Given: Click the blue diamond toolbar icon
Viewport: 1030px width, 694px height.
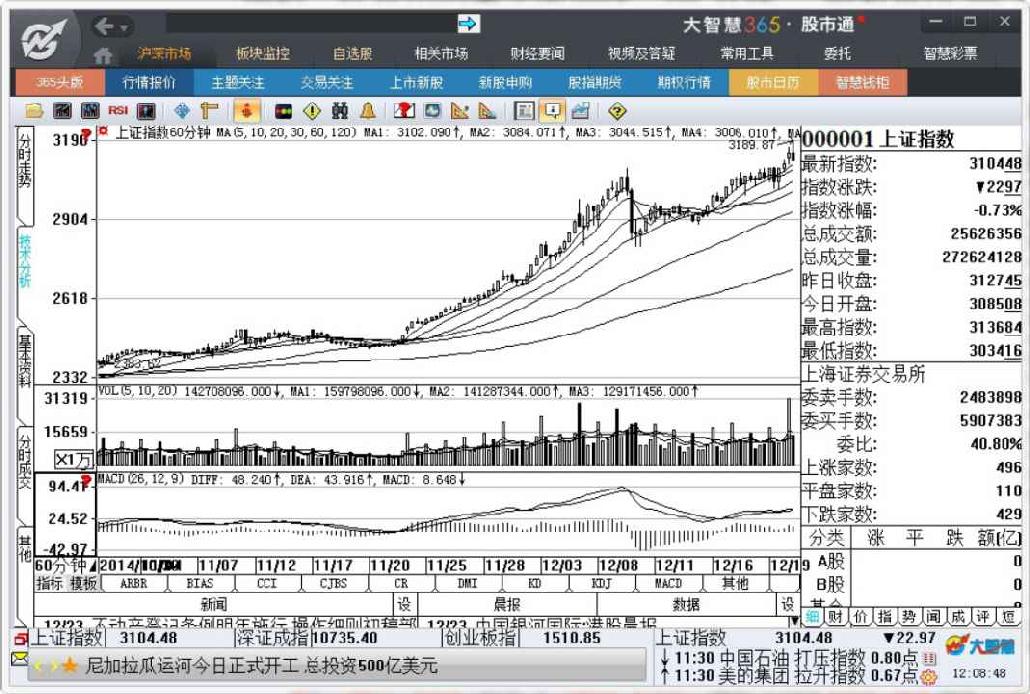Looking at the screenshot, I should [x=182, y=111].
